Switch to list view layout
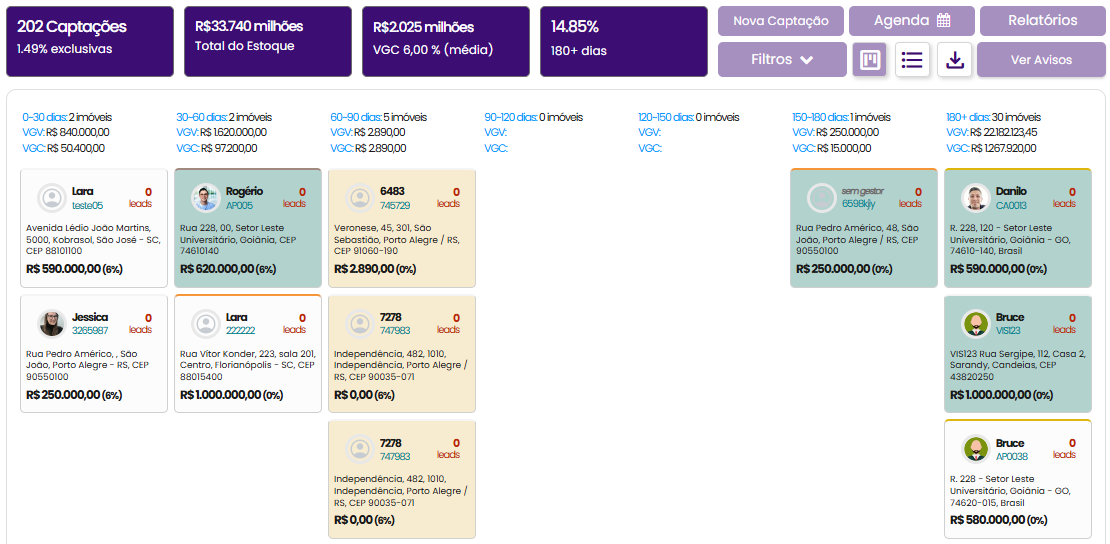The height and width of the screenshot is (544, 1110). coord(912,60)
